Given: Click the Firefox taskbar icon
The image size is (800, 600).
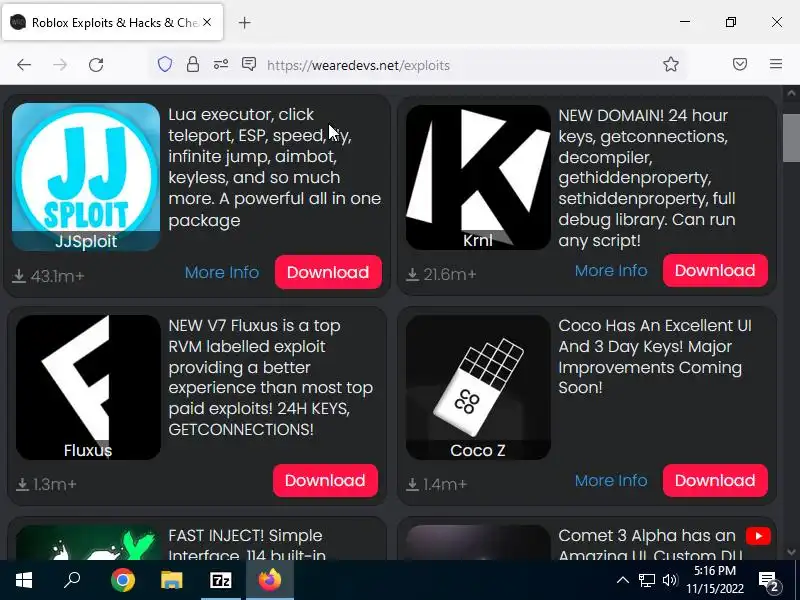Looking at the screenshot, I should pos(270,580).
